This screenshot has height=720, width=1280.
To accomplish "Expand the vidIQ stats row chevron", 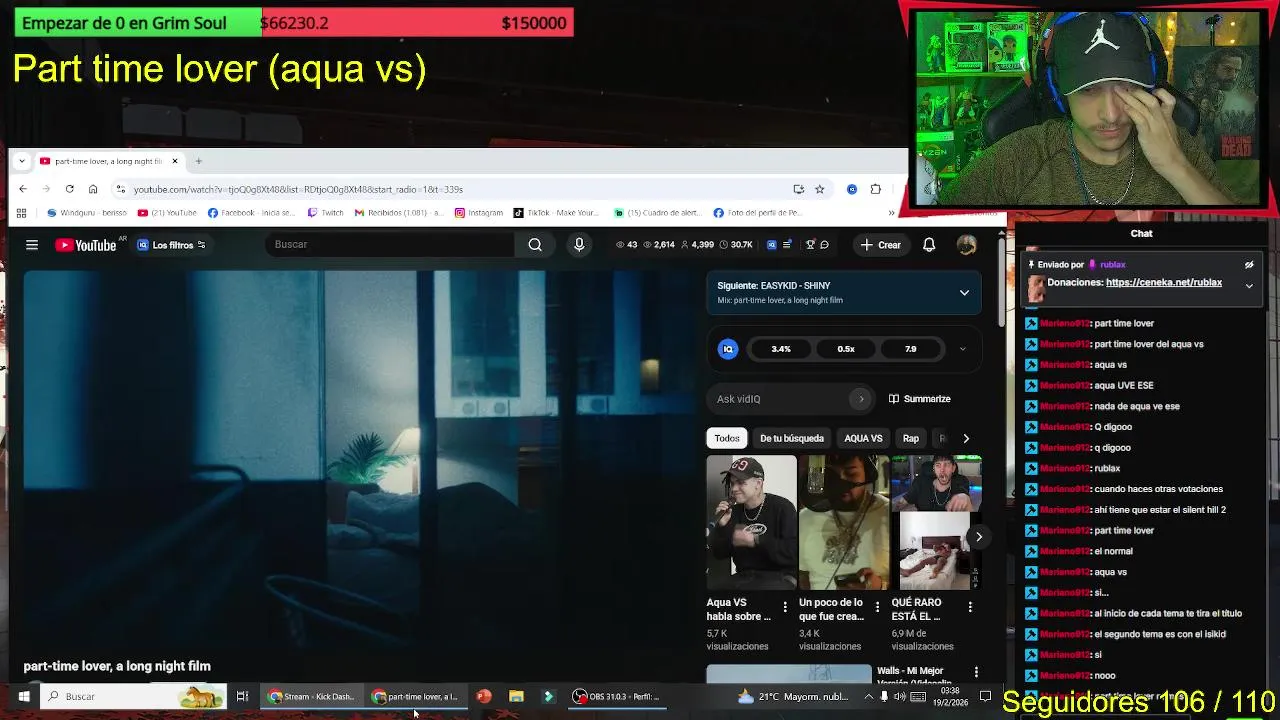I will pyautogui.click(x=962, y=349).
